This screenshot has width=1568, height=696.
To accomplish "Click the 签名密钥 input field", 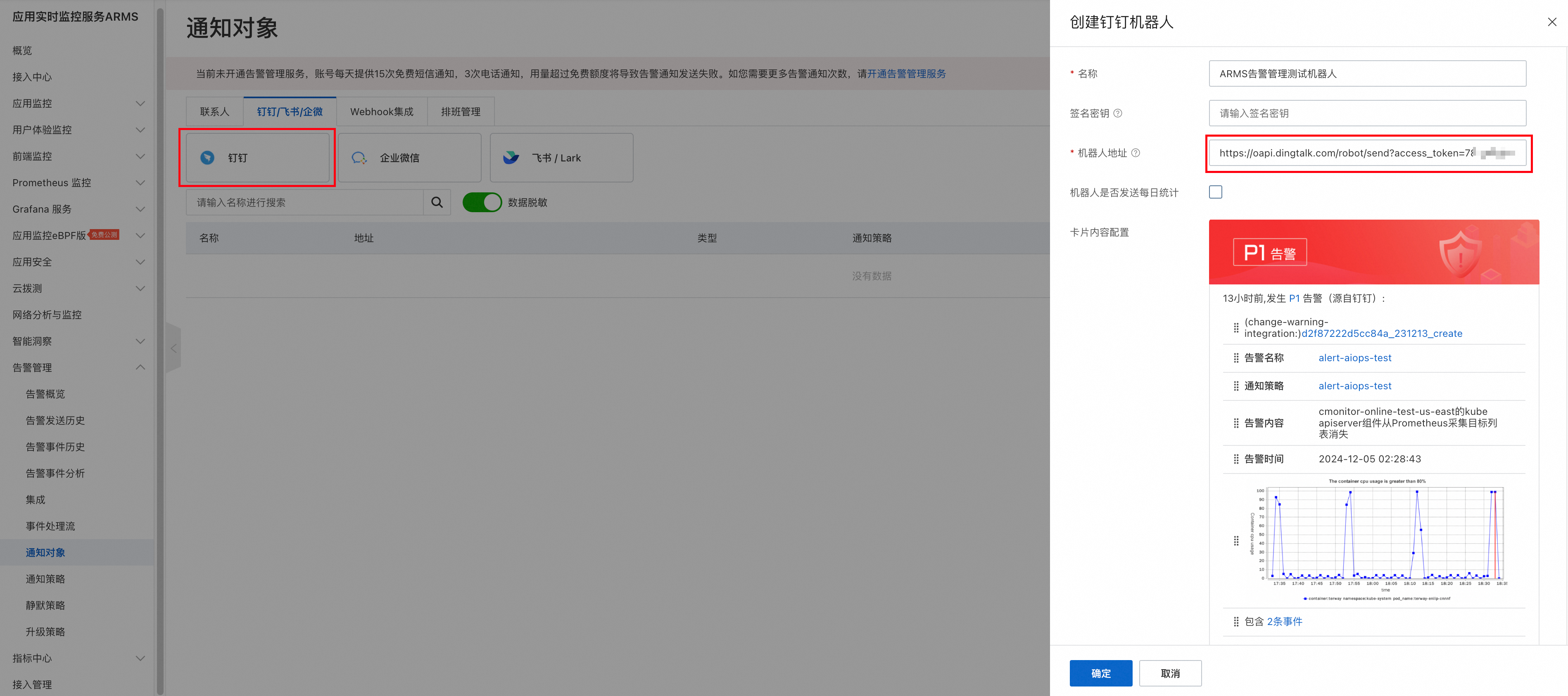I will pyautogui.click(x=1367, y=113).
